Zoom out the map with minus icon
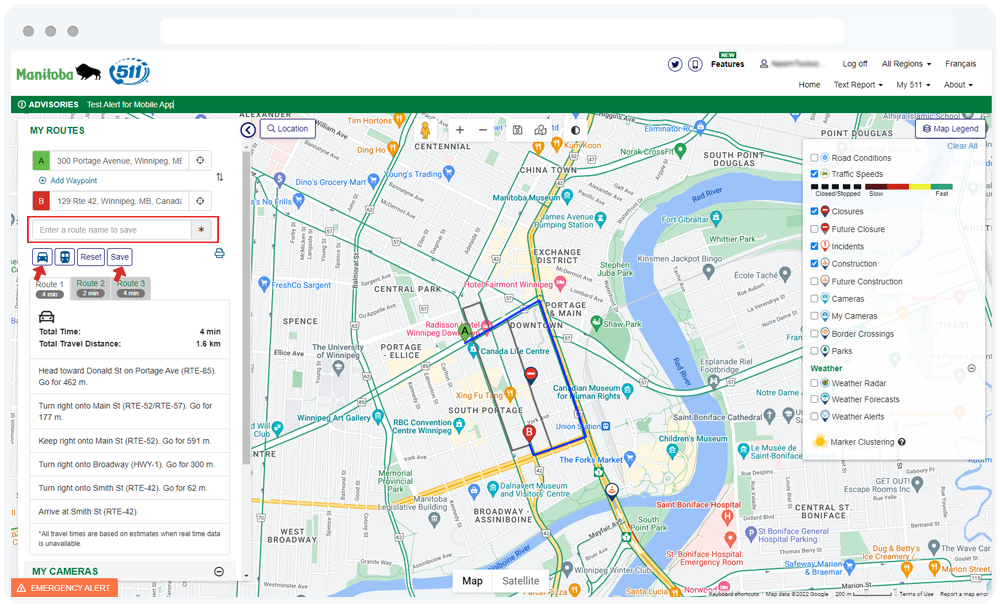The height and width of the screenshot is (609, 1000). click(x=483, y=130)
